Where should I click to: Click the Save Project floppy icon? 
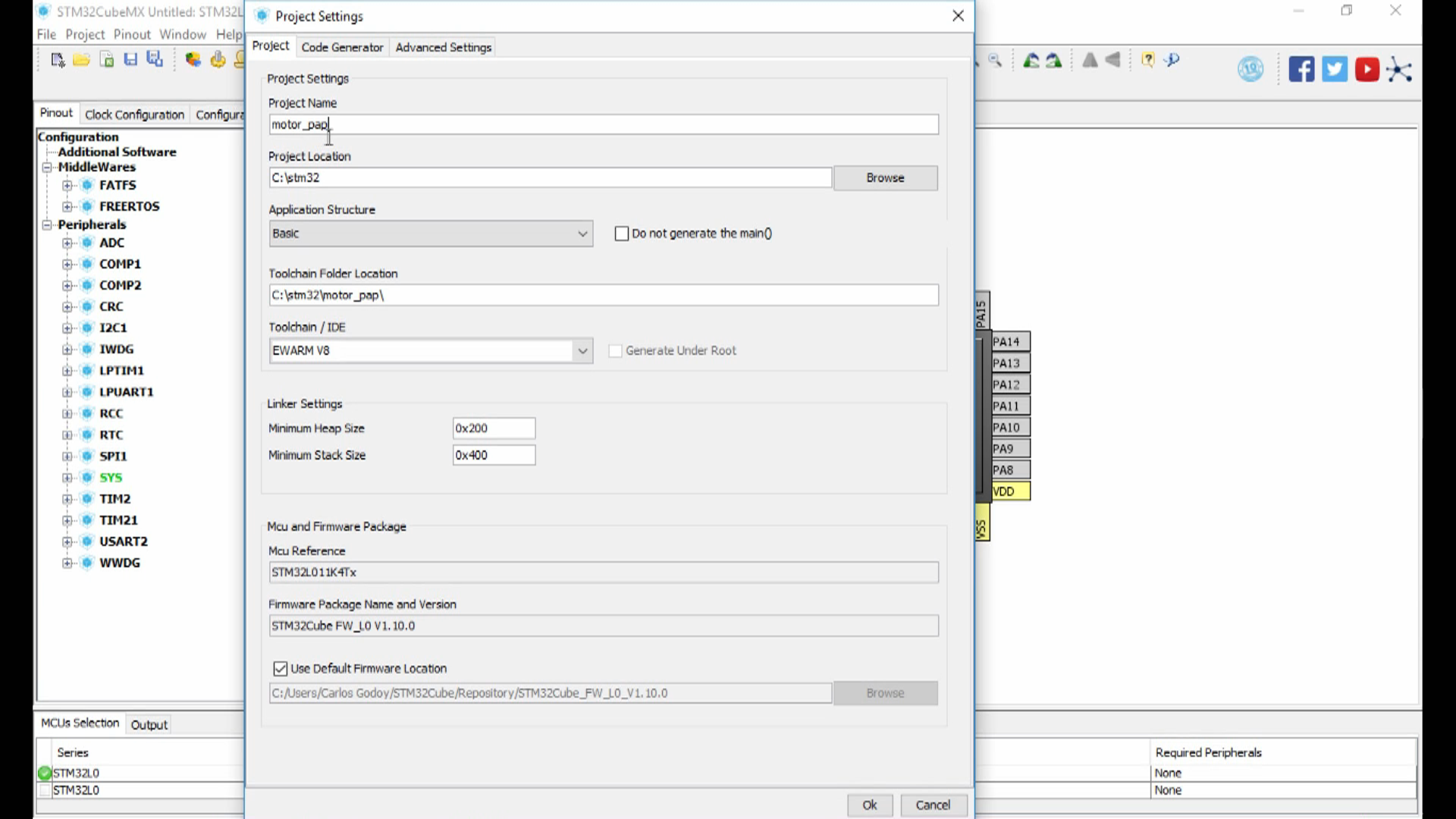point(130,60)
